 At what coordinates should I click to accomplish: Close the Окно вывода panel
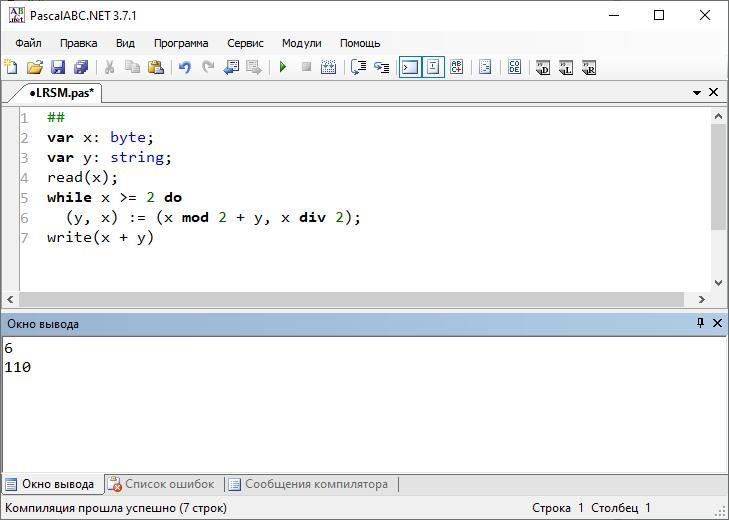pos(717,323)
